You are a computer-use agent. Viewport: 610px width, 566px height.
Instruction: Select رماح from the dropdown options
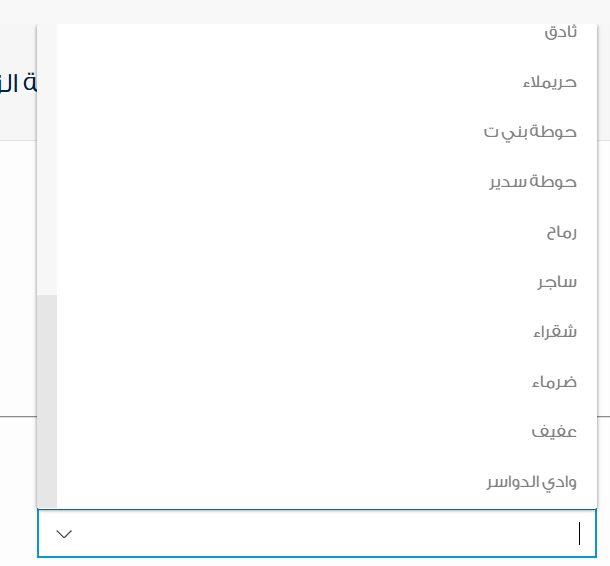561,232
